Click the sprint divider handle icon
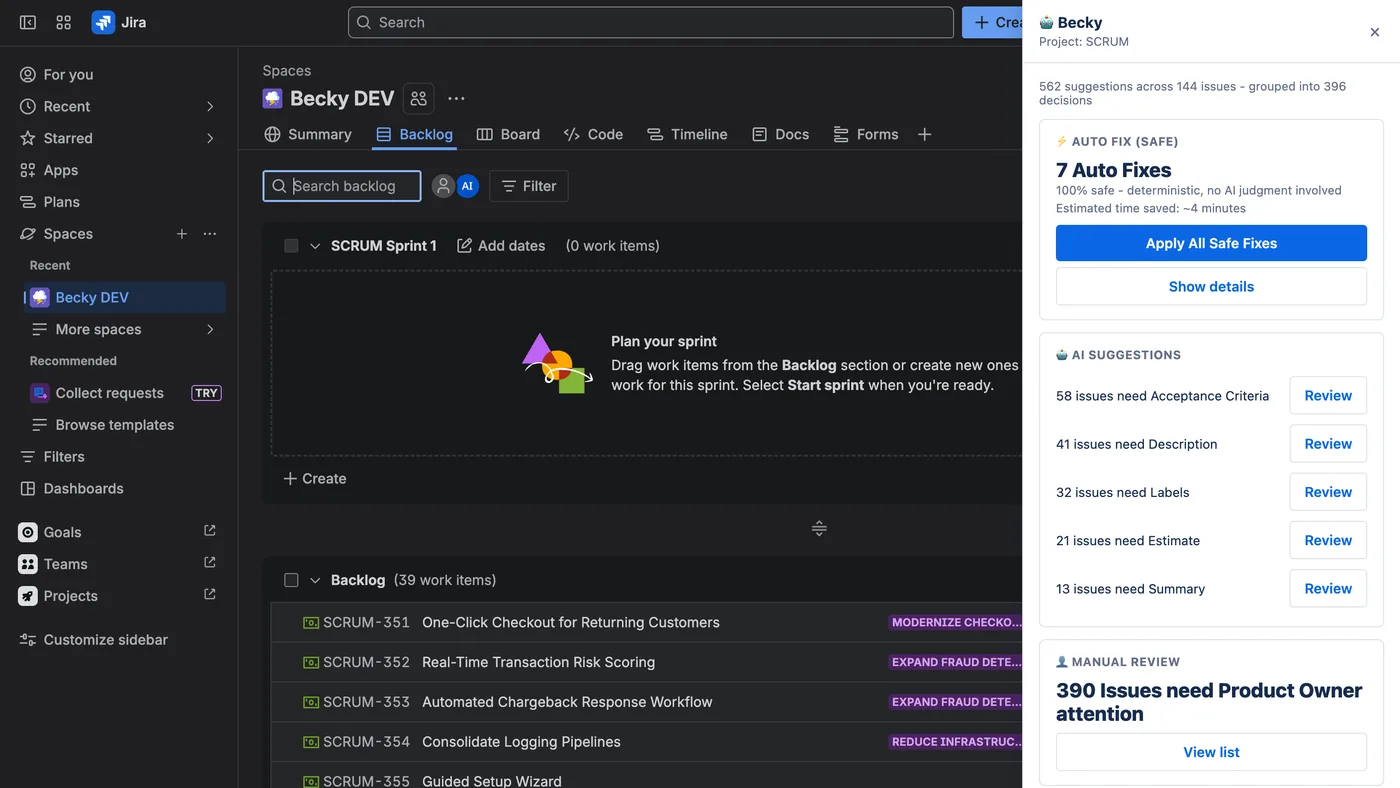This screenshot has height=788, width=1400. [819, 528]
